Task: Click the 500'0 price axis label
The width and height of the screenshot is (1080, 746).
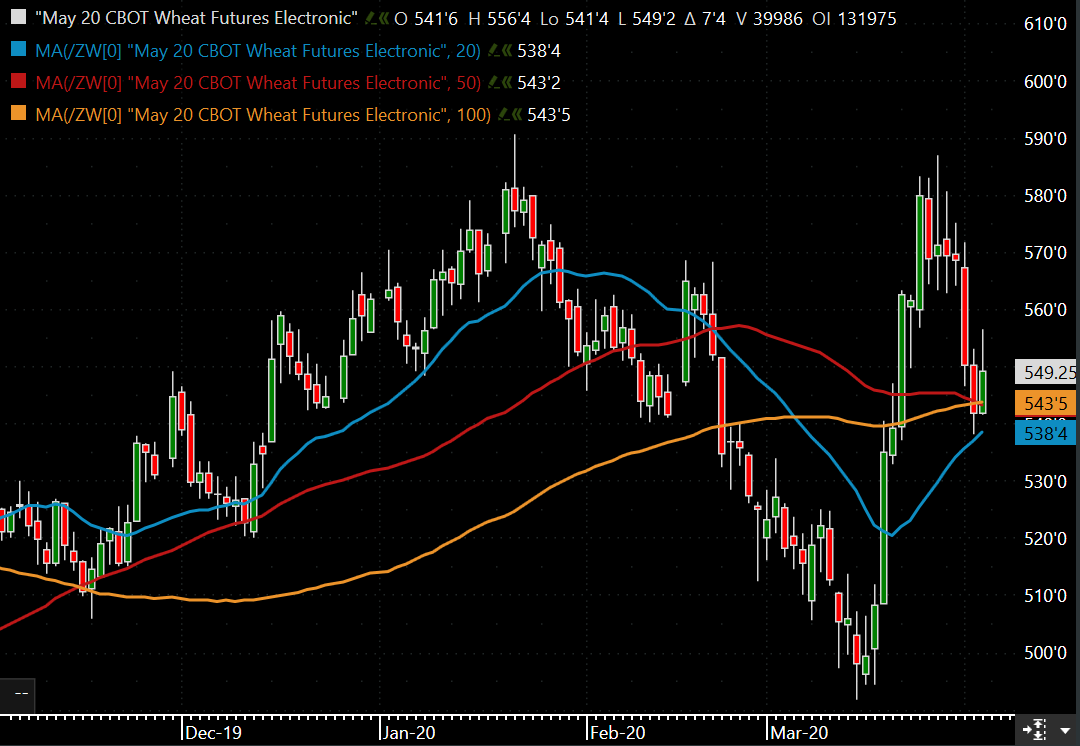Action: tap(1046, 652)
